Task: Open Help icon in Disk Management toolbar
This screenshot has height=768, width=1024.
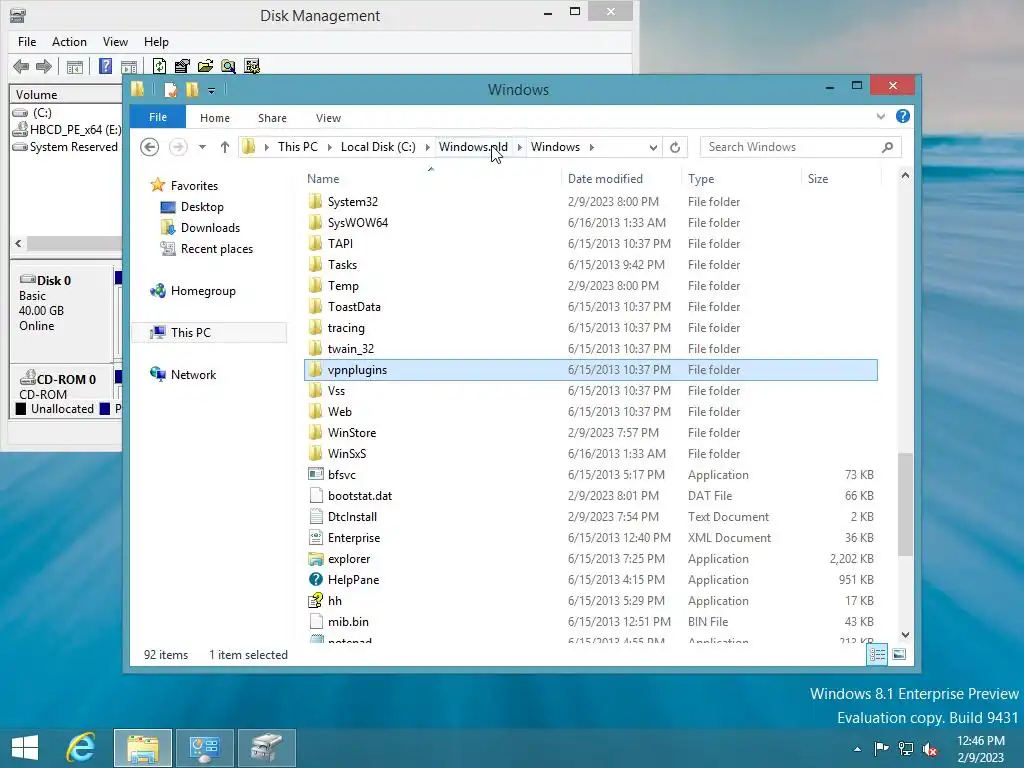Action: point(105,66)
